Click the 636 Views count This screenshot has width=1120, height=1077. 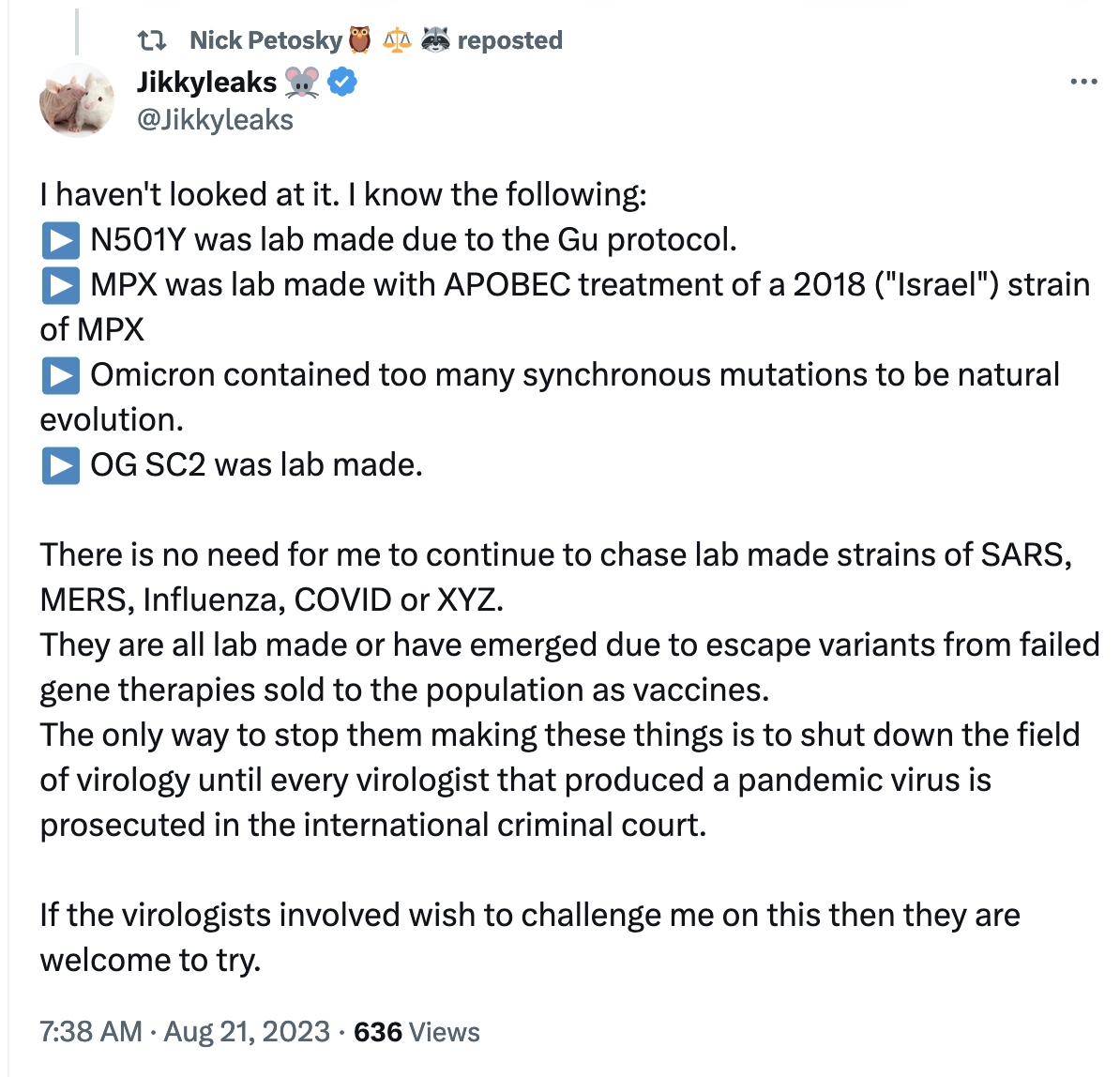(416, 1032)
